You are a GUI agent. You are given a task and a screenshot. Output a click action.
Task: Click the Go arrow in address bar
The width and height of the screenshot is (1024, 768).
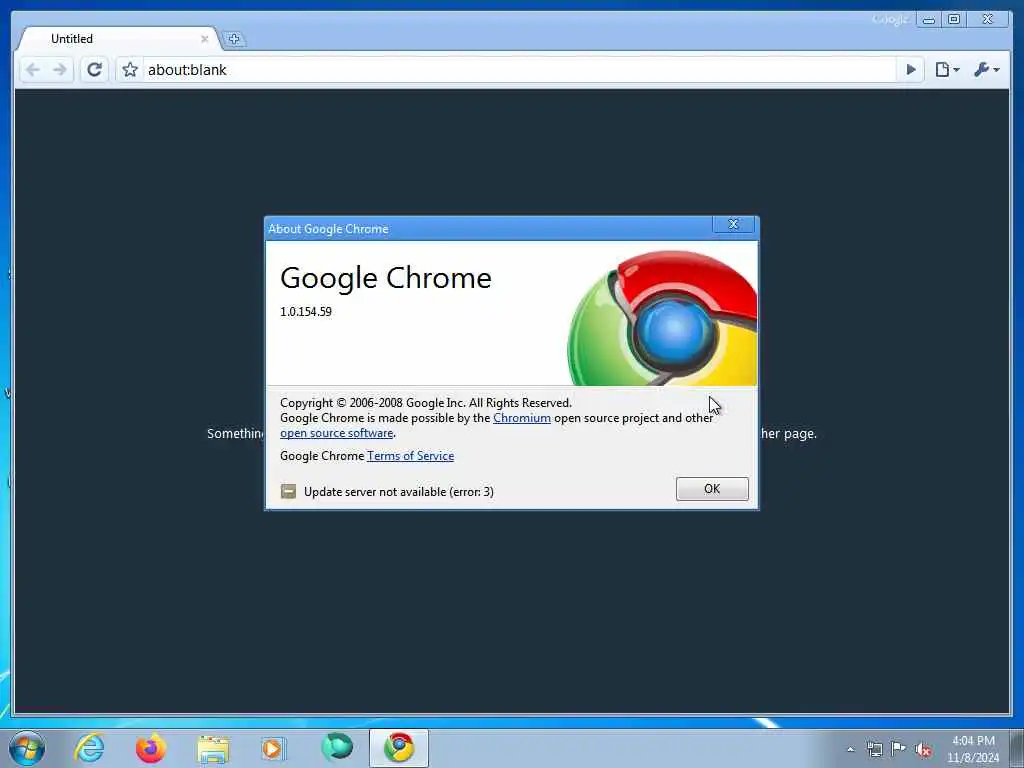tap(910, 70)
